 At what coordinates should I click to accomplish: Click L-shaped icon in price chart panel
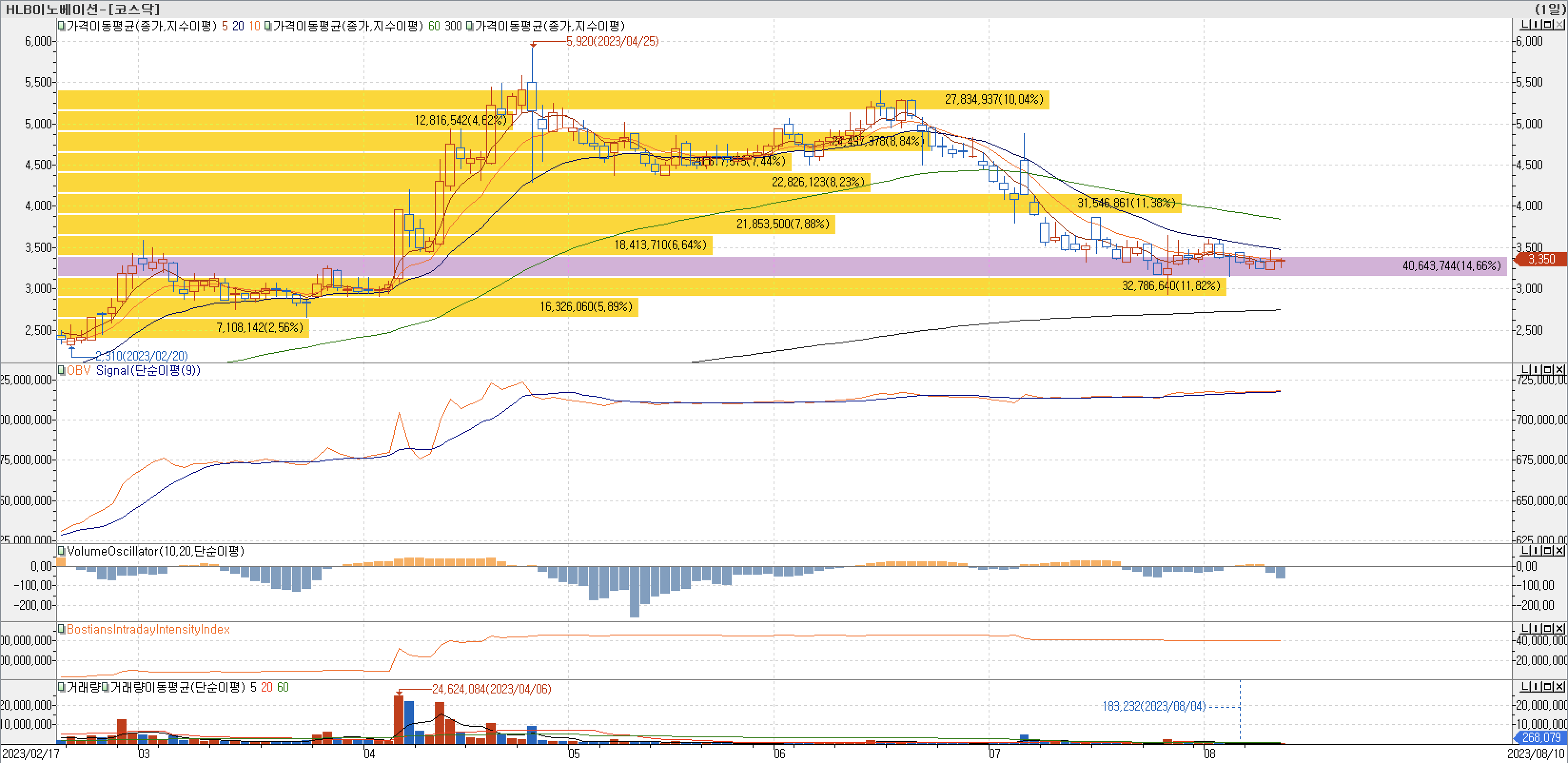pyautogui.click(x=1525, y=25)
